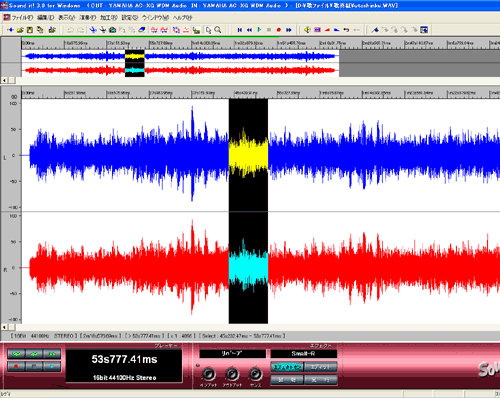Image resolution: width=500 pixels, height=398 pixels.
Task: Open the リバーブ effect type selector
Action: [x=233, y=354]
